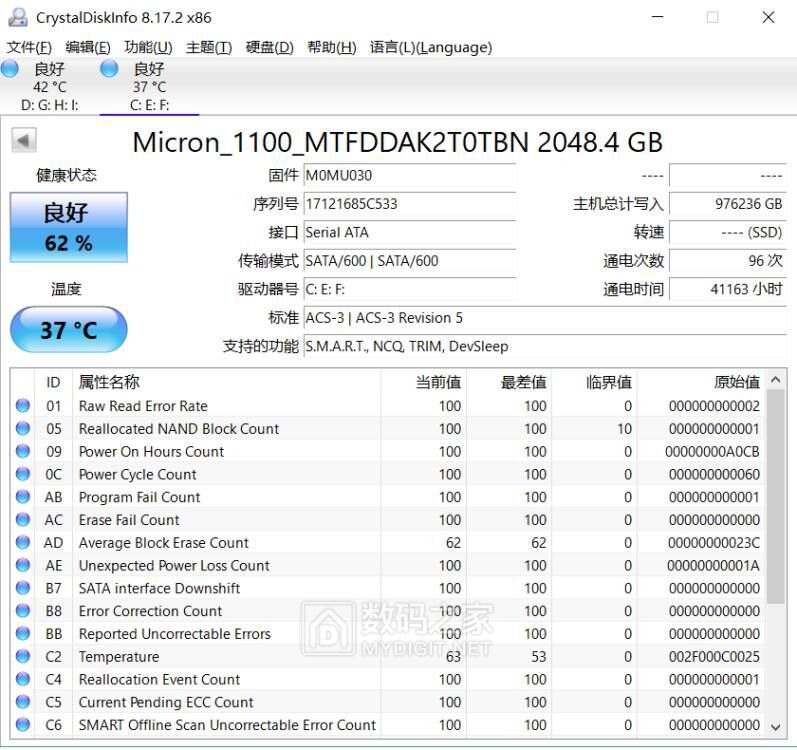Click the power on count value 96 次

pos(728,261)
